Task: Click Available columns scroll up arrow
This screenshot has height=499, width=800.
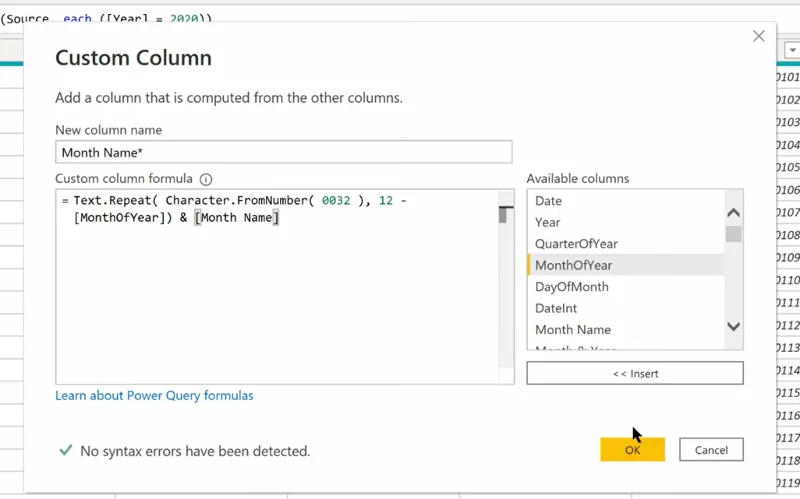Action: point(733,213)
